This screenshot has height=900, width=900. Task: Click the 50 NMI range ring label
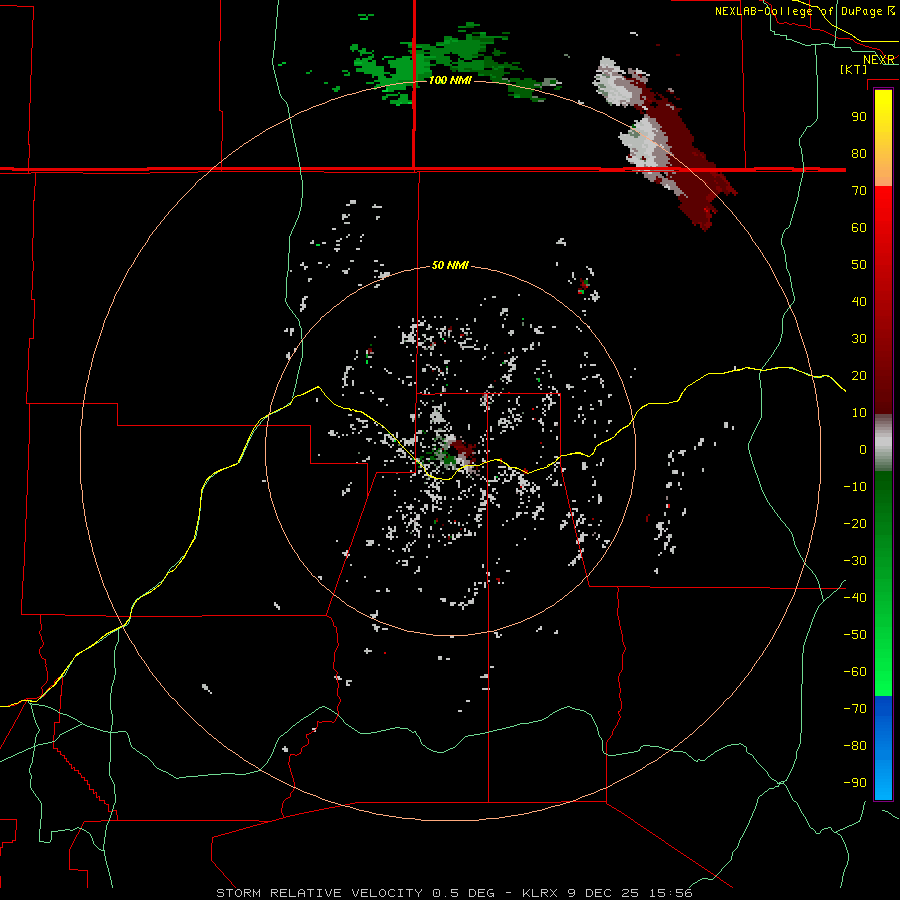[450, 265]
